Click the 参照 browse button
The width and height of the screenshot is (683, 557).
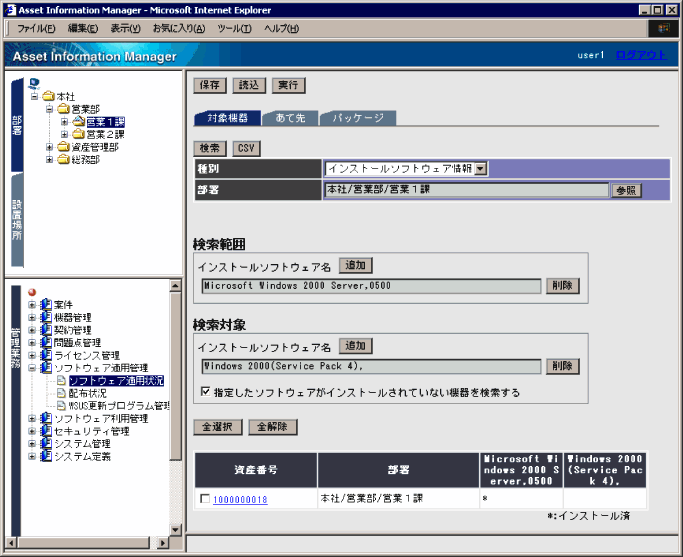pyautogui.click(x=626, y=190)
